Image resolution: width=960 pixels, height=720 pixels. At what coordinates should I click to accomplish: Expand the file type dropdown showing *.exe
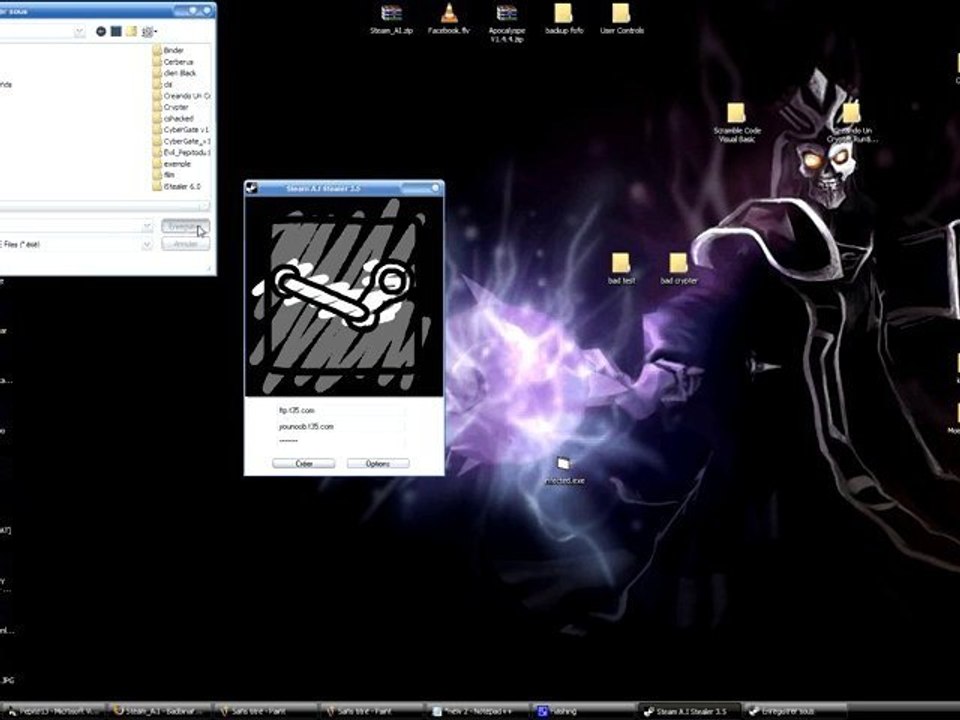(x=147, y=245)
